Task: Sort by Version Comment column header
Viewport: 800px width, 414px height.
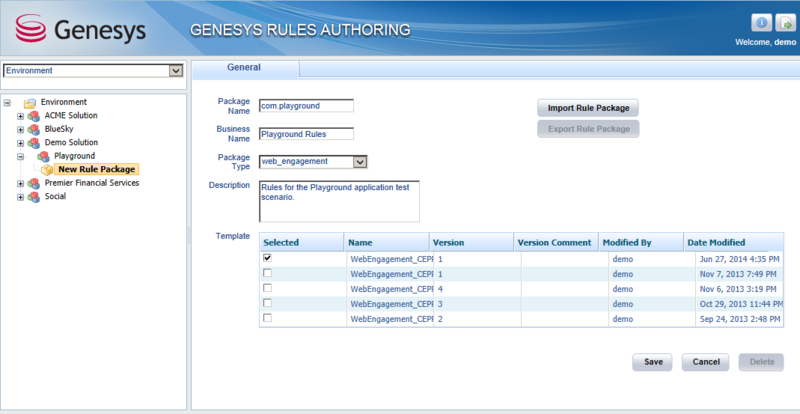Action: [556, 242]
